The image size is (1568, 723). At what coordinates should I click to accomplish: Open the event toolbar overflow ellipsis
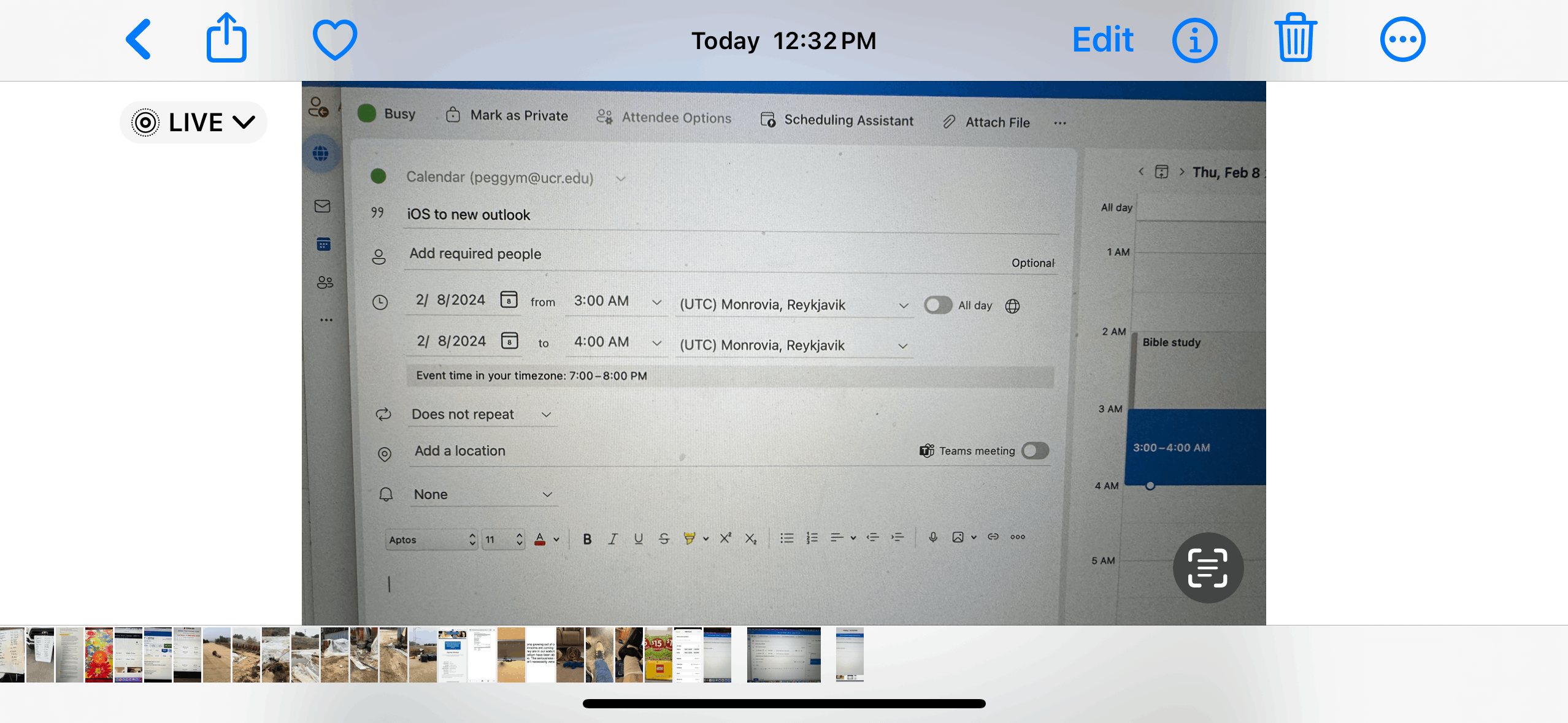click(1060, 123)
